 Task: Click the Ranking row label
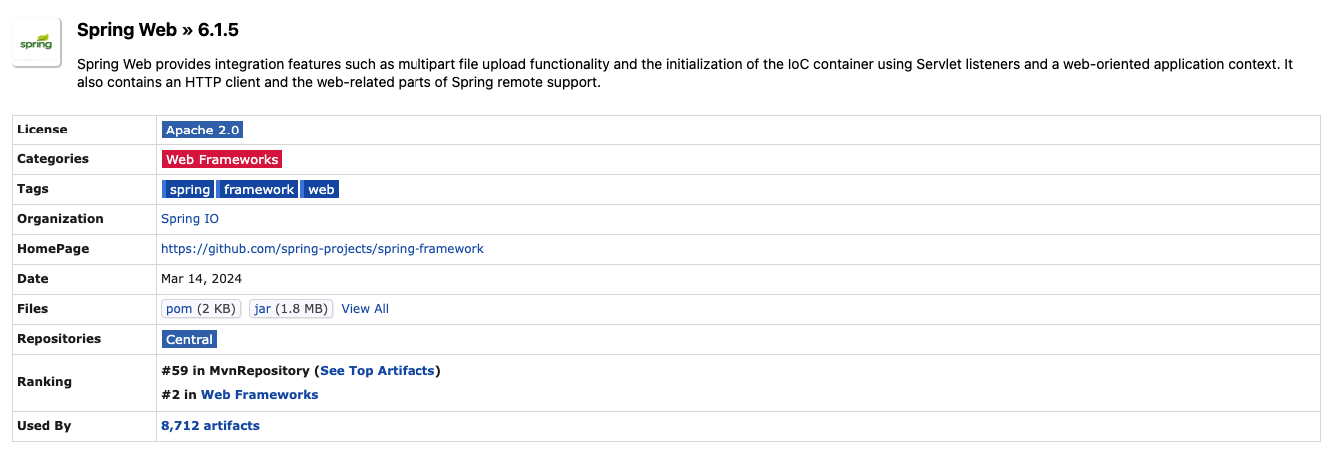pos(44,382)
